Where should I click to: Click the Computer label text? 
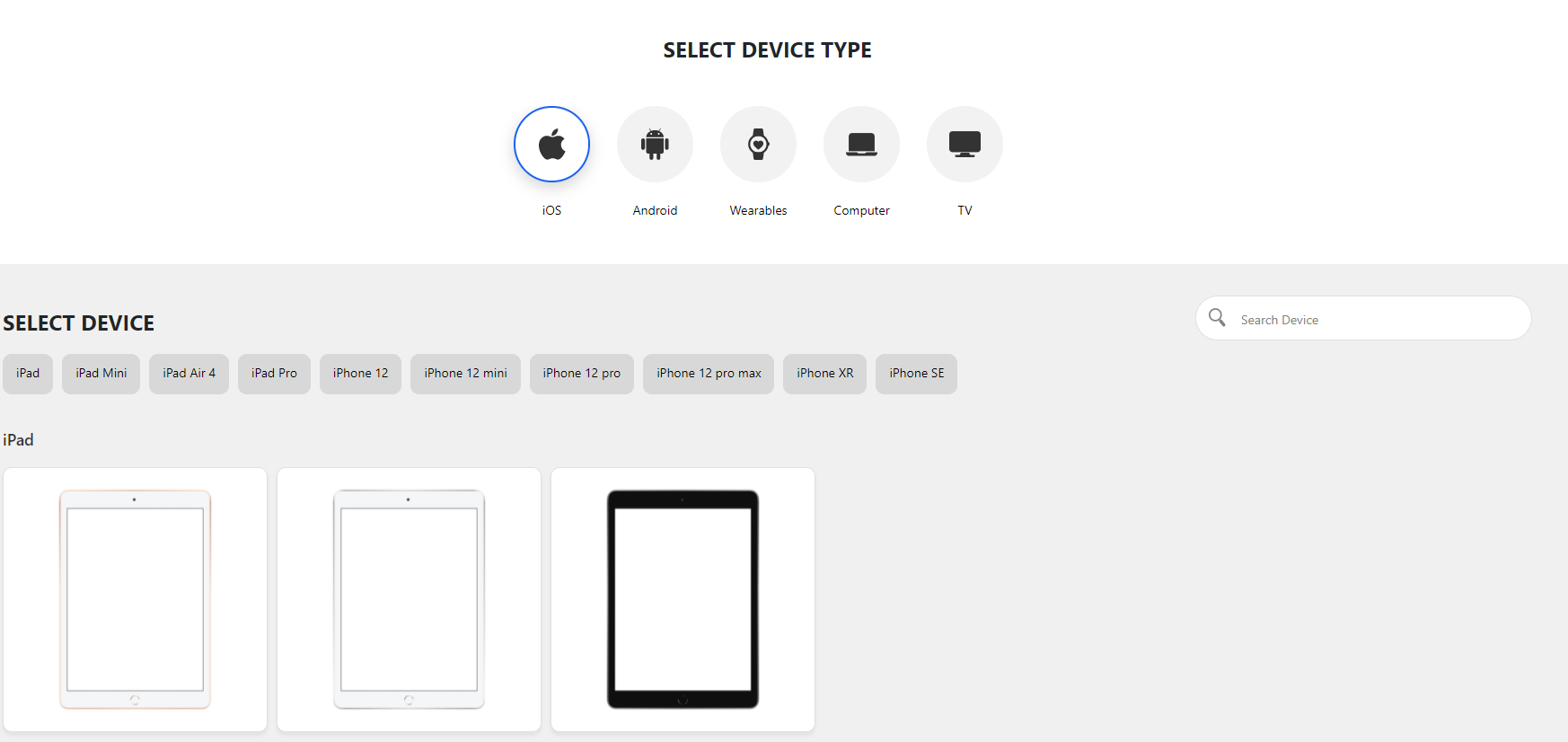click(861, 210)
